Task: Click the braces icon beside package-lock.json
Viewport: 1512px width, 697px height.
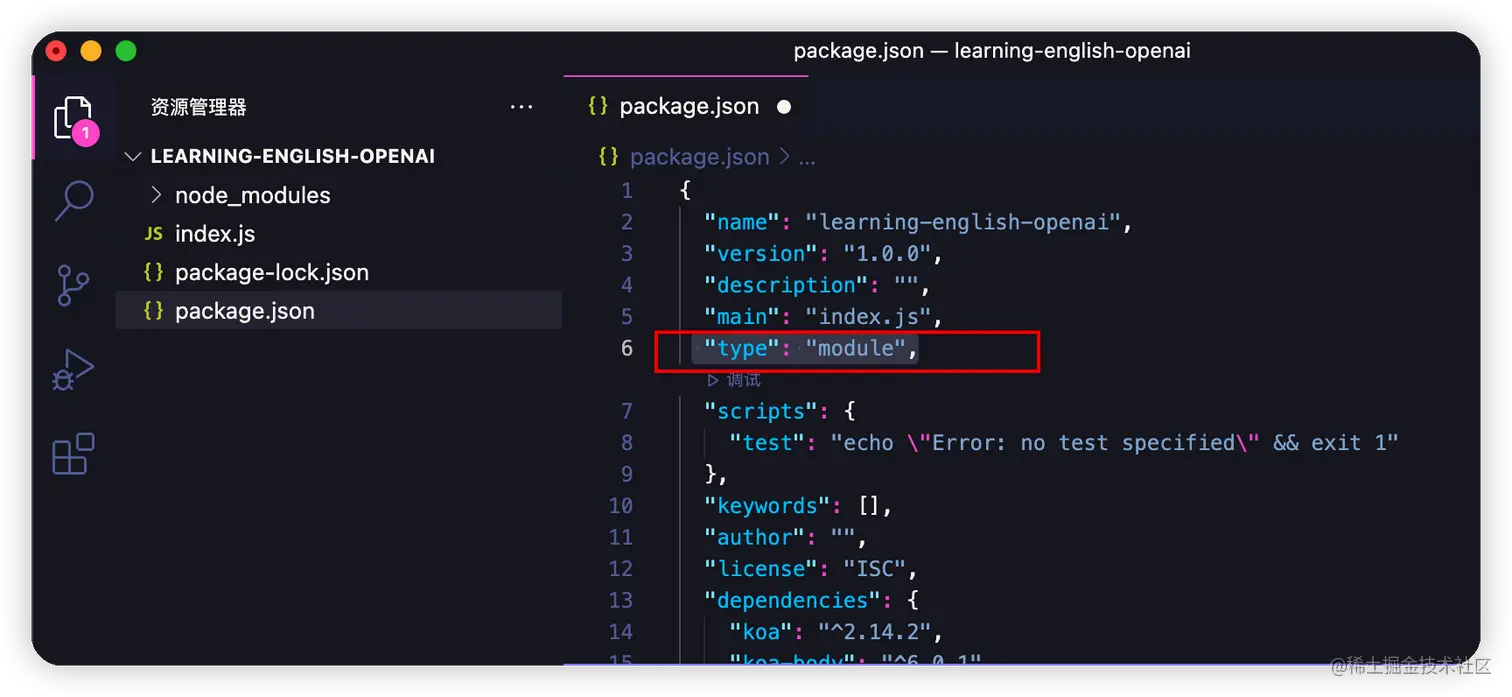Action: point(153,272)
